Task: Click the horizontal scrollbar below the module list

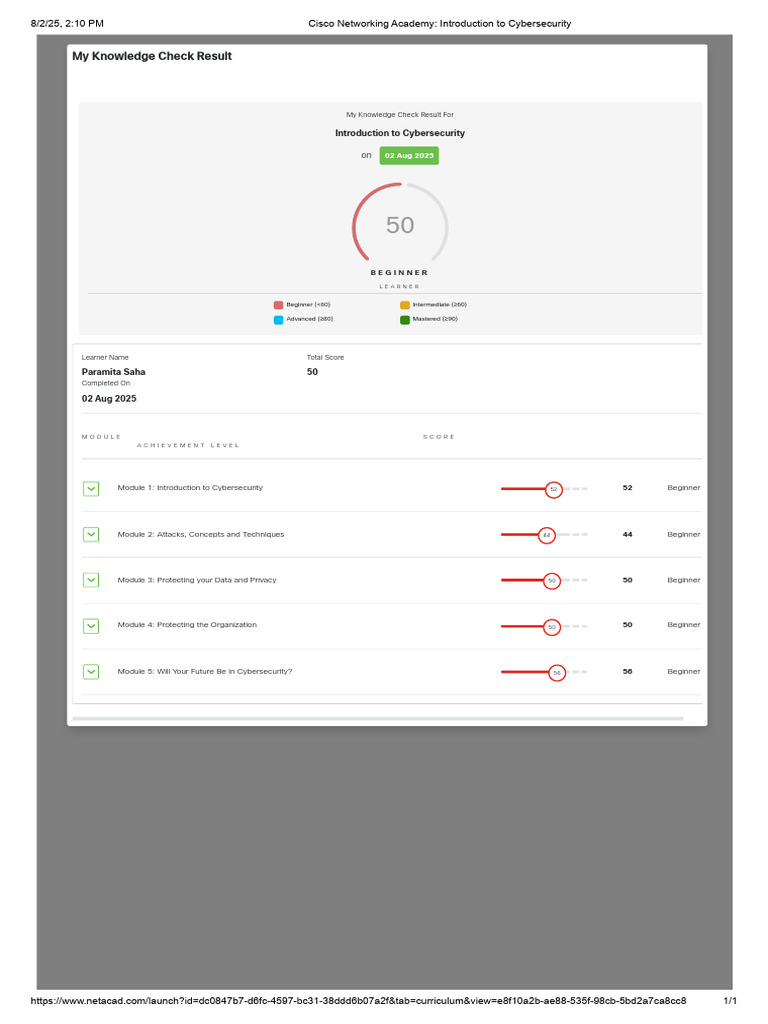Action: [x=377, y=718]
